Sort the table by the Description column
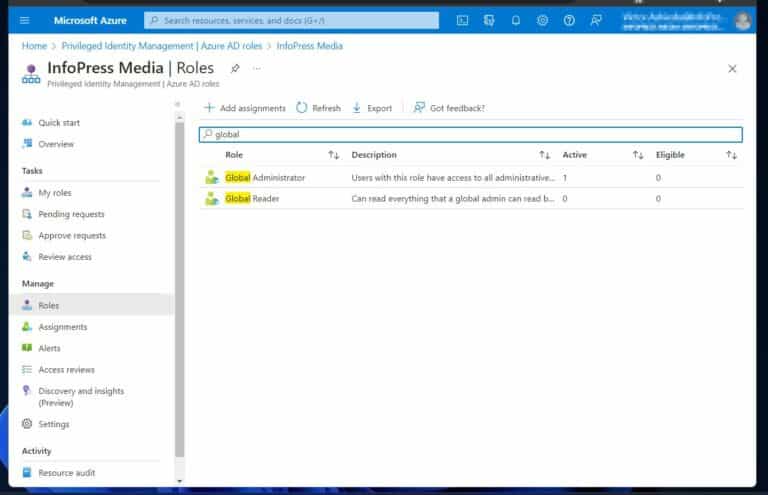 (x=545, y=155)
